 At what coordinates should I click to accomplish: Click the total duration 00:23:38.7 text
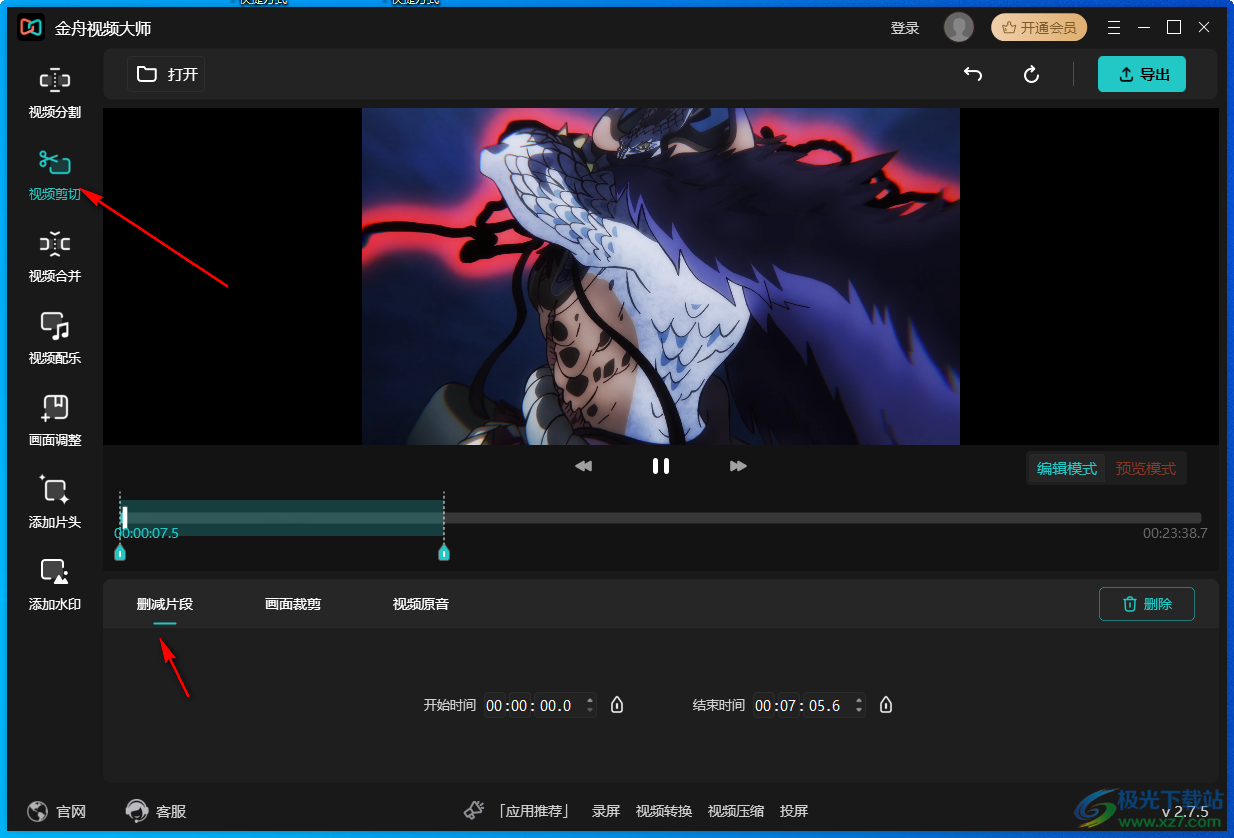click(x=1175, y=533)
